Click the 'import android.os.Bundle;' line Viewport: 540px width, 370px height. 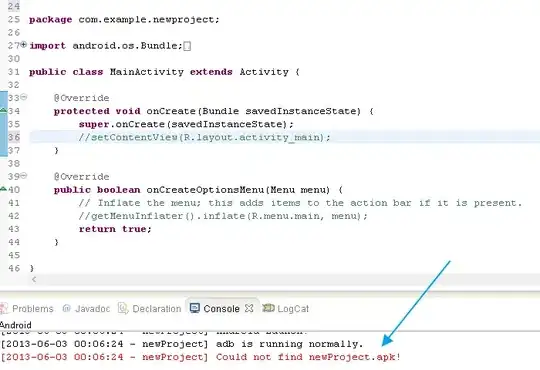click(x=106, y=46)
